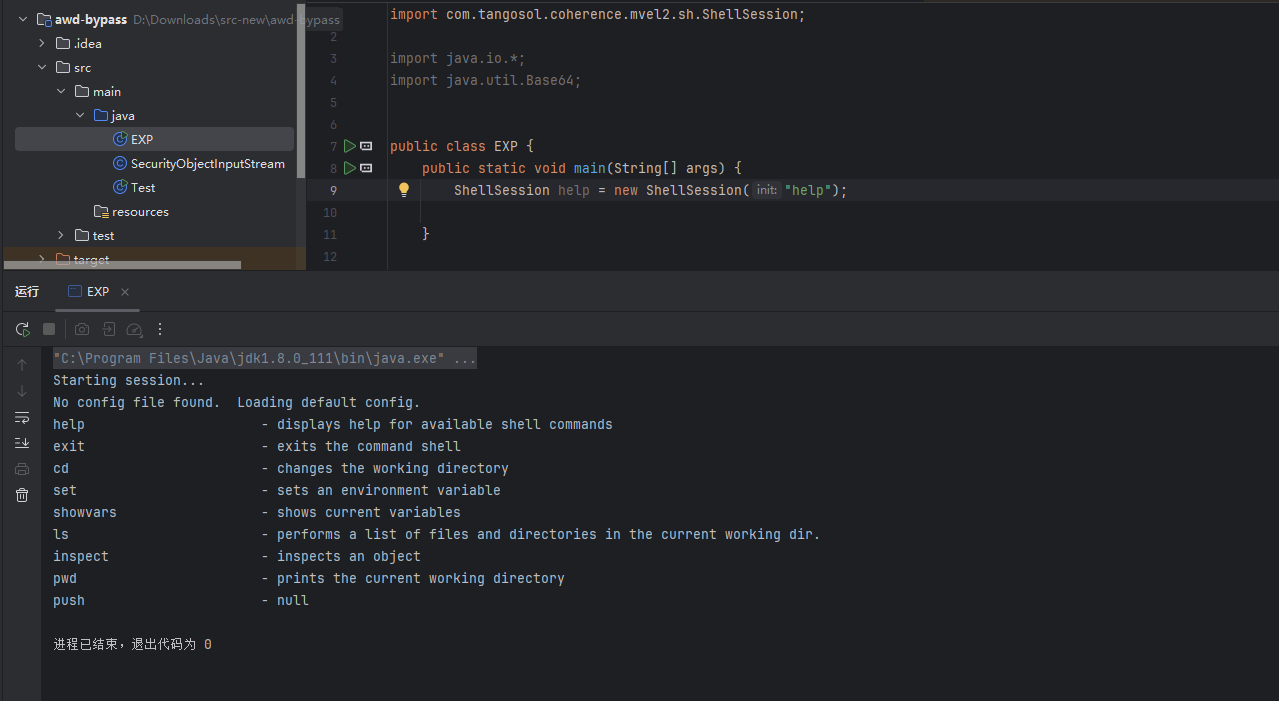
Task: Toggle soft-wrap in the console
Action: click(22, 417)
